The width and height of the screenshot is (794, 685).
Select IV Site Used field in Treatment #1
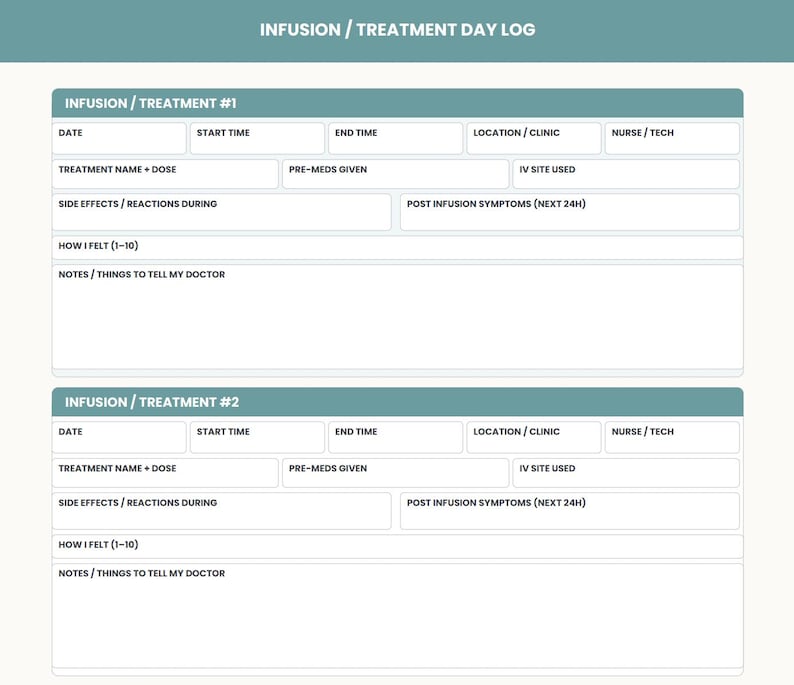(626, 174)
